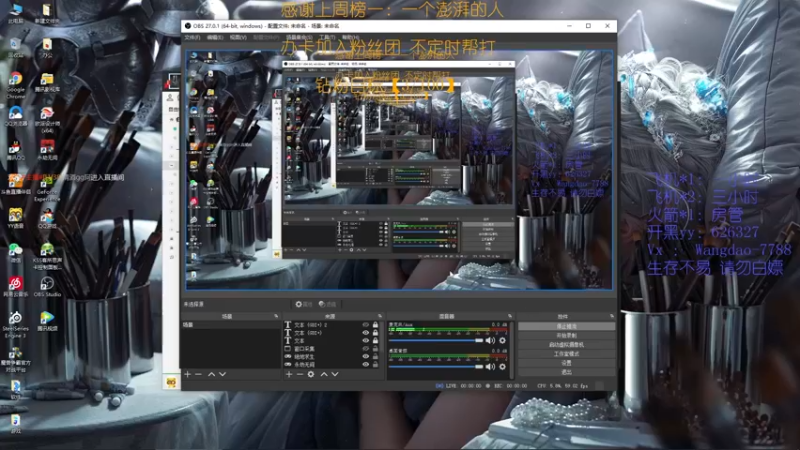
Task: Open source properties gear in Sources toolbar
Action: (311, 374)
